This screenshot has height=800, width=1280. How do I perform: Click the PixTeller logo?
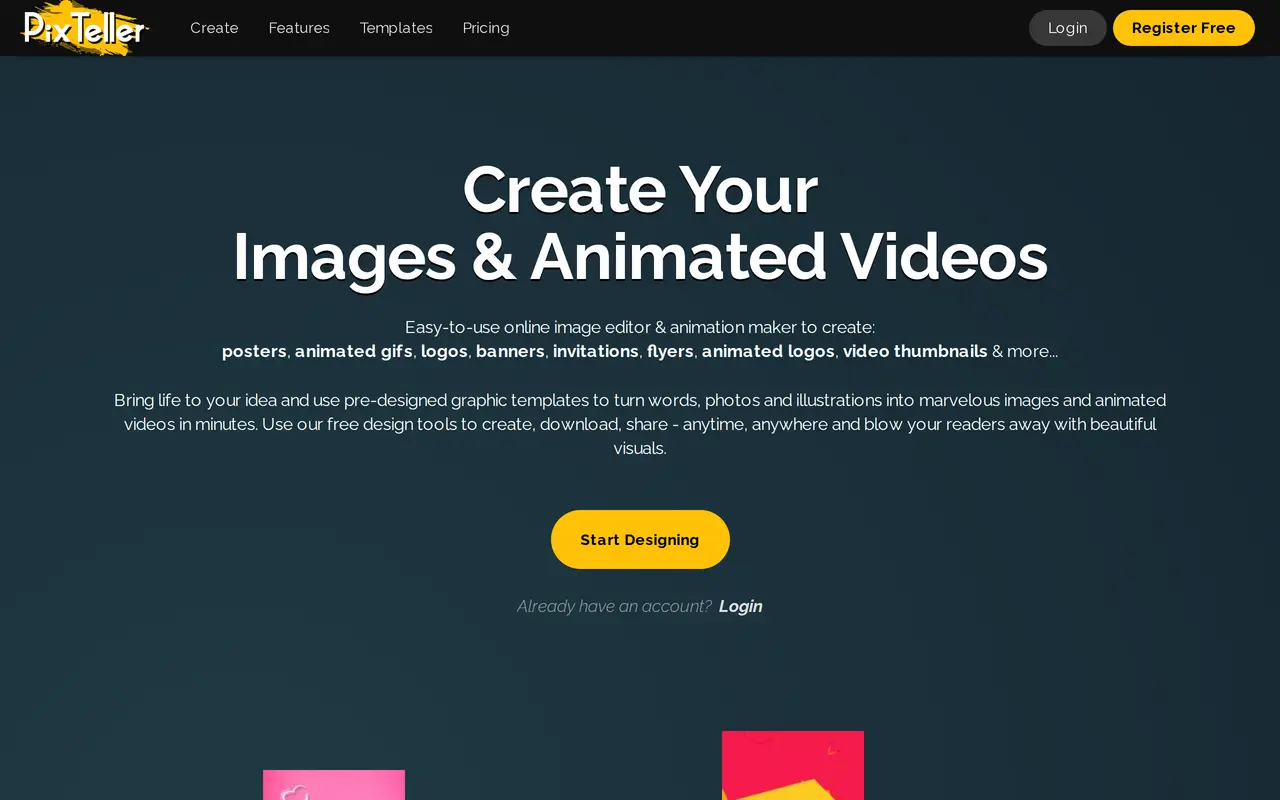click(85, 28)
